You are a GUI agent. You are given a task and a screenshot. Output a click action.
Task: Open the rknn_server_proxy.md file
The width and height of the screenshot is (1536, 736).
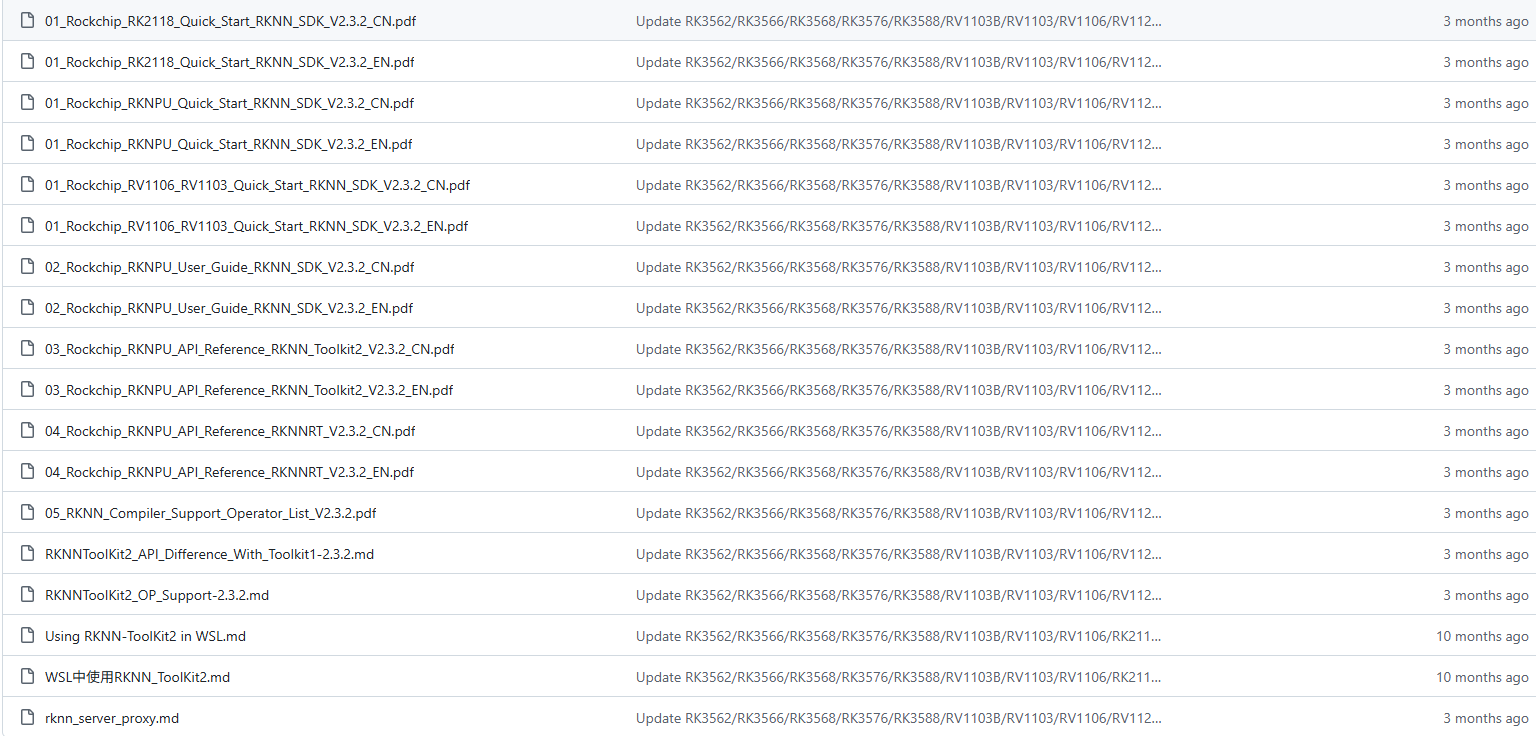[112, 718]
